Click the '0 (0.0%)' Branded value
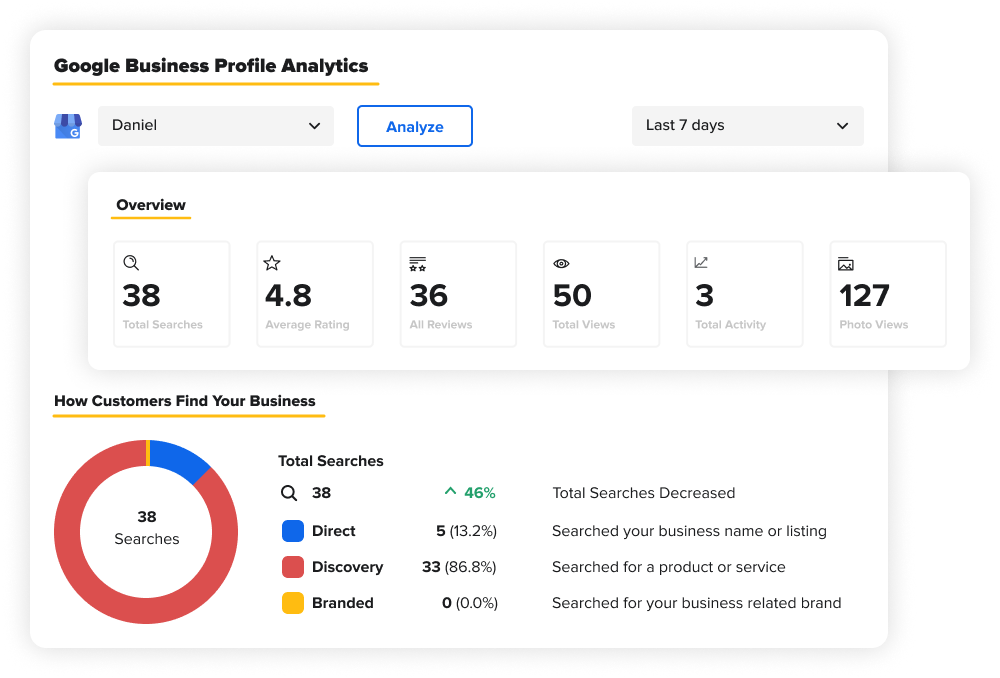Viewport: 1000px width, 678px height. pyautogui.click(x=470, y=603)
